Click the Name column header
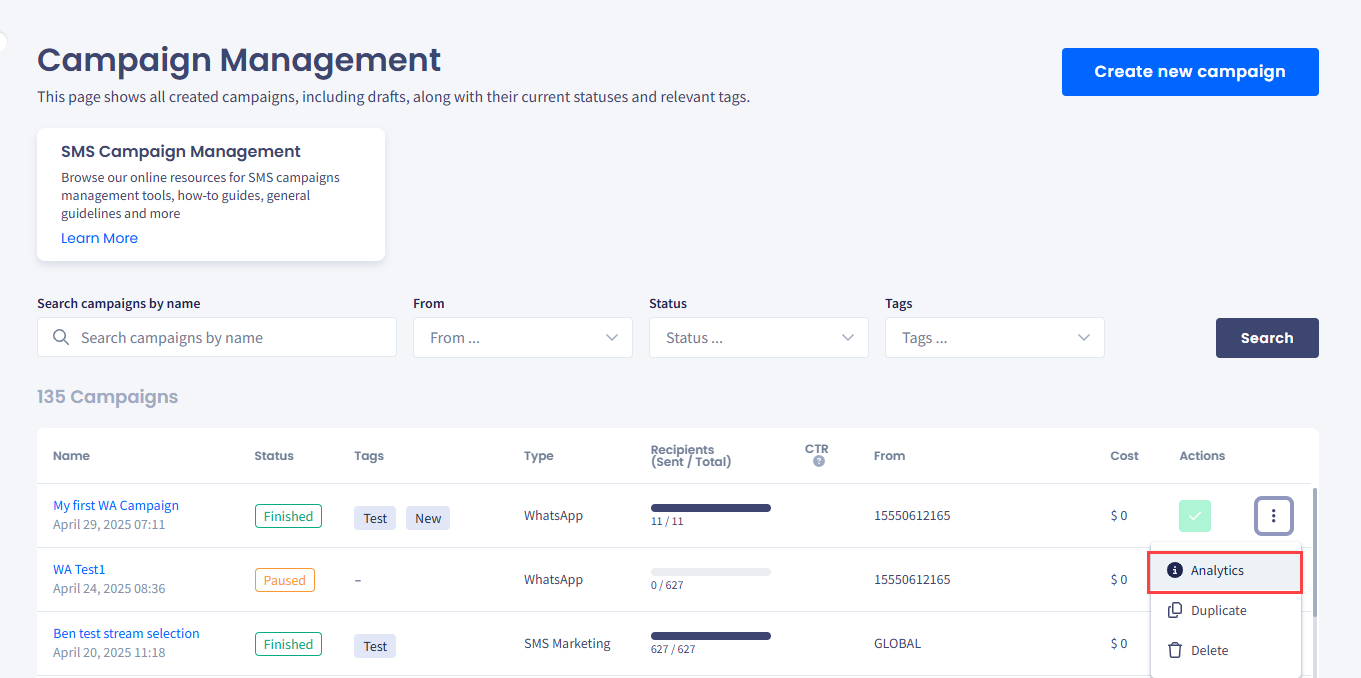 click(x=71, y=456)
